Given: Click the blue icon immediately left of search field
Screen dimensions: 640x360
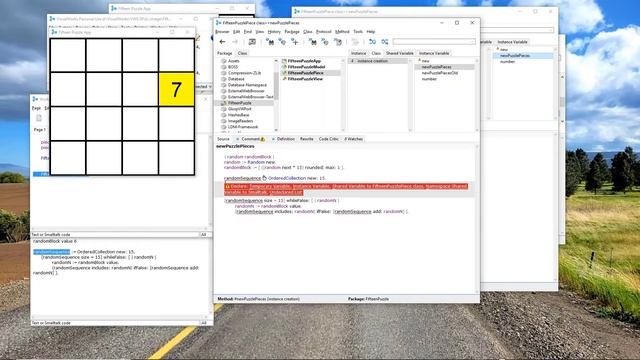Looking at the screenshot, I should 384,42.
